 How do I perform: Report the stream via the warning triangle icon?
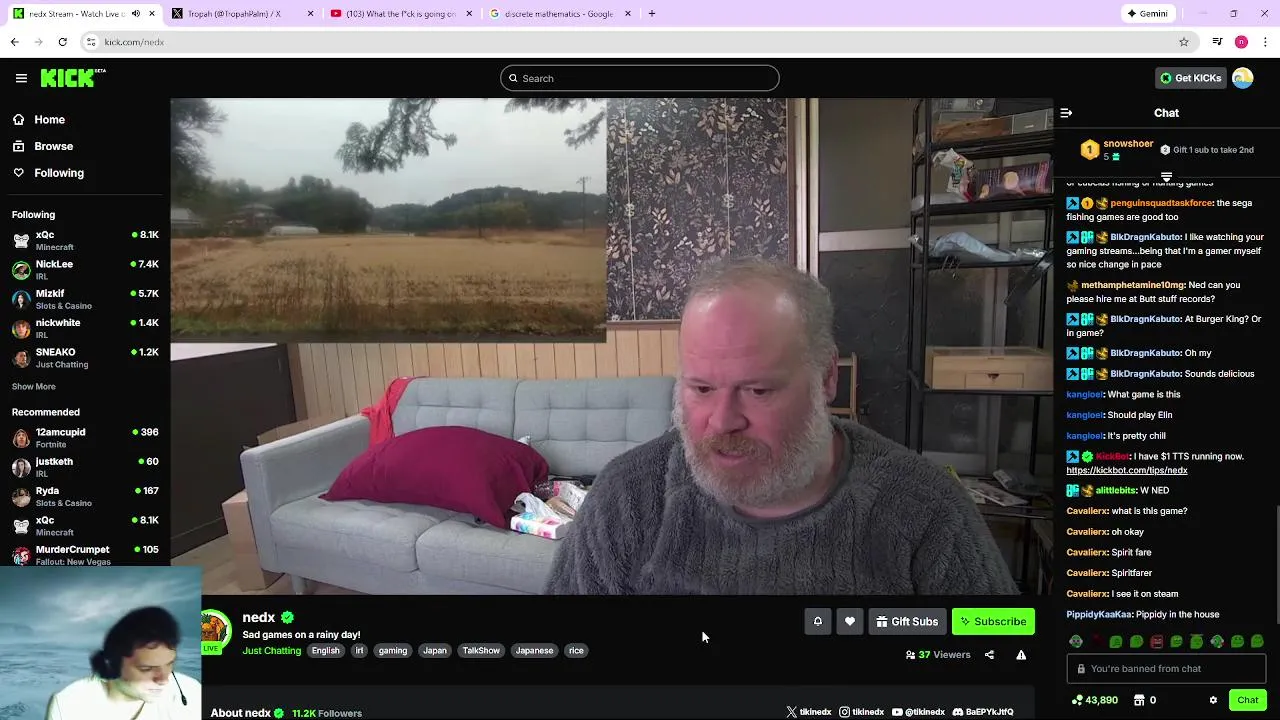[x=1021, y=655]
